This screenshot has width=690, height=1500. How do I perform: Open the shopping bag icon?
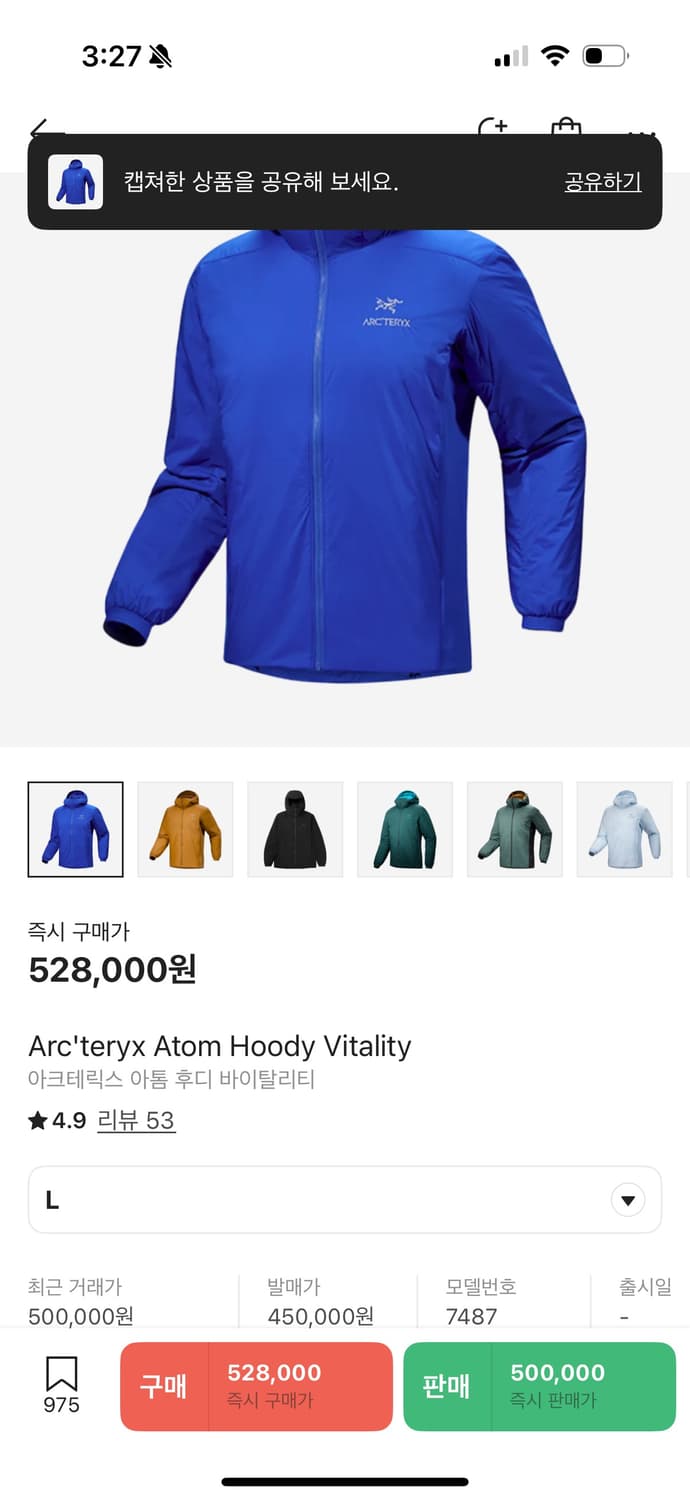[x=566, y=128]
